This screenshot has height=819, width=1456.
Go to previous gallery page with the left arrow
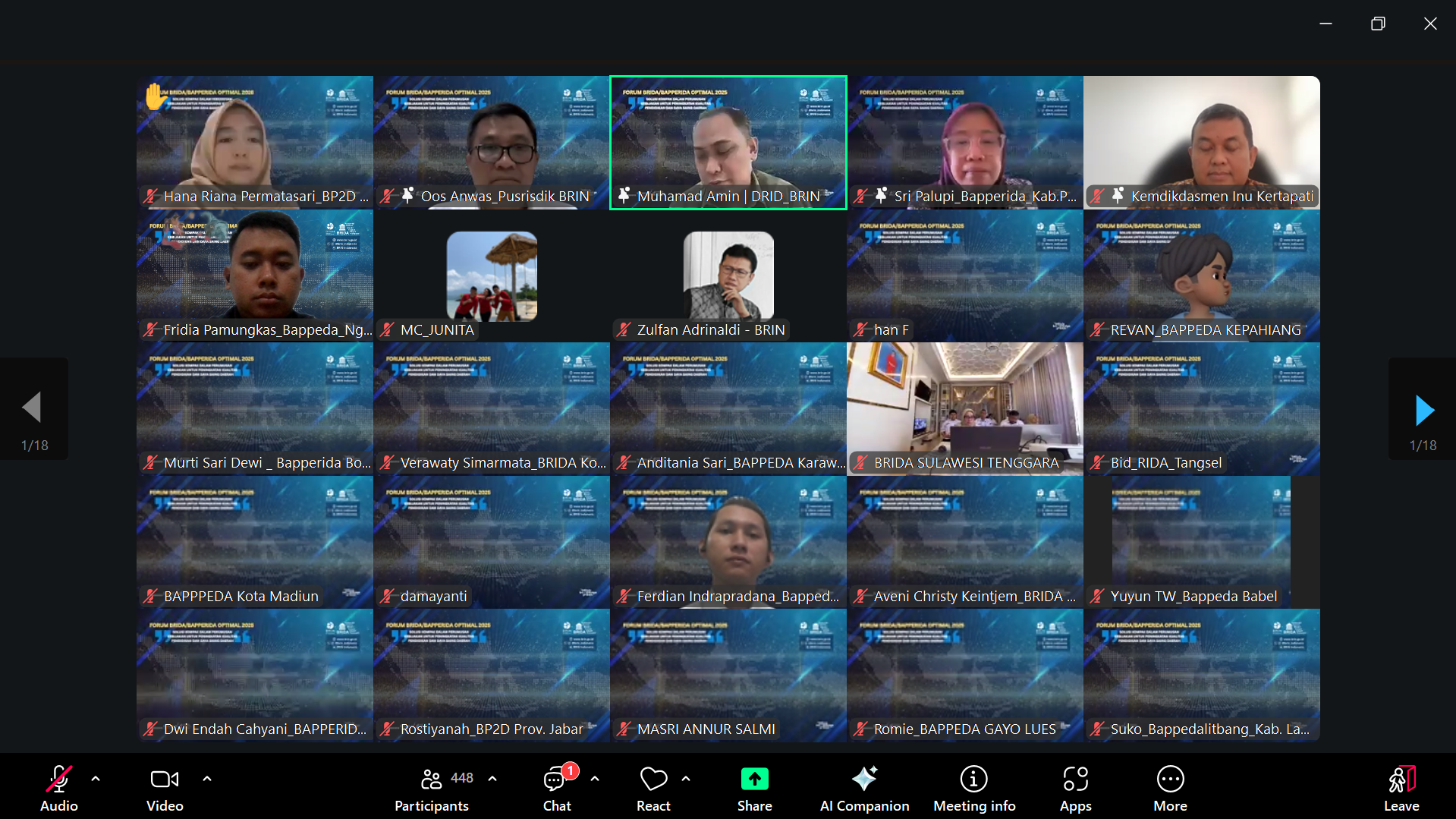point(32,408)
